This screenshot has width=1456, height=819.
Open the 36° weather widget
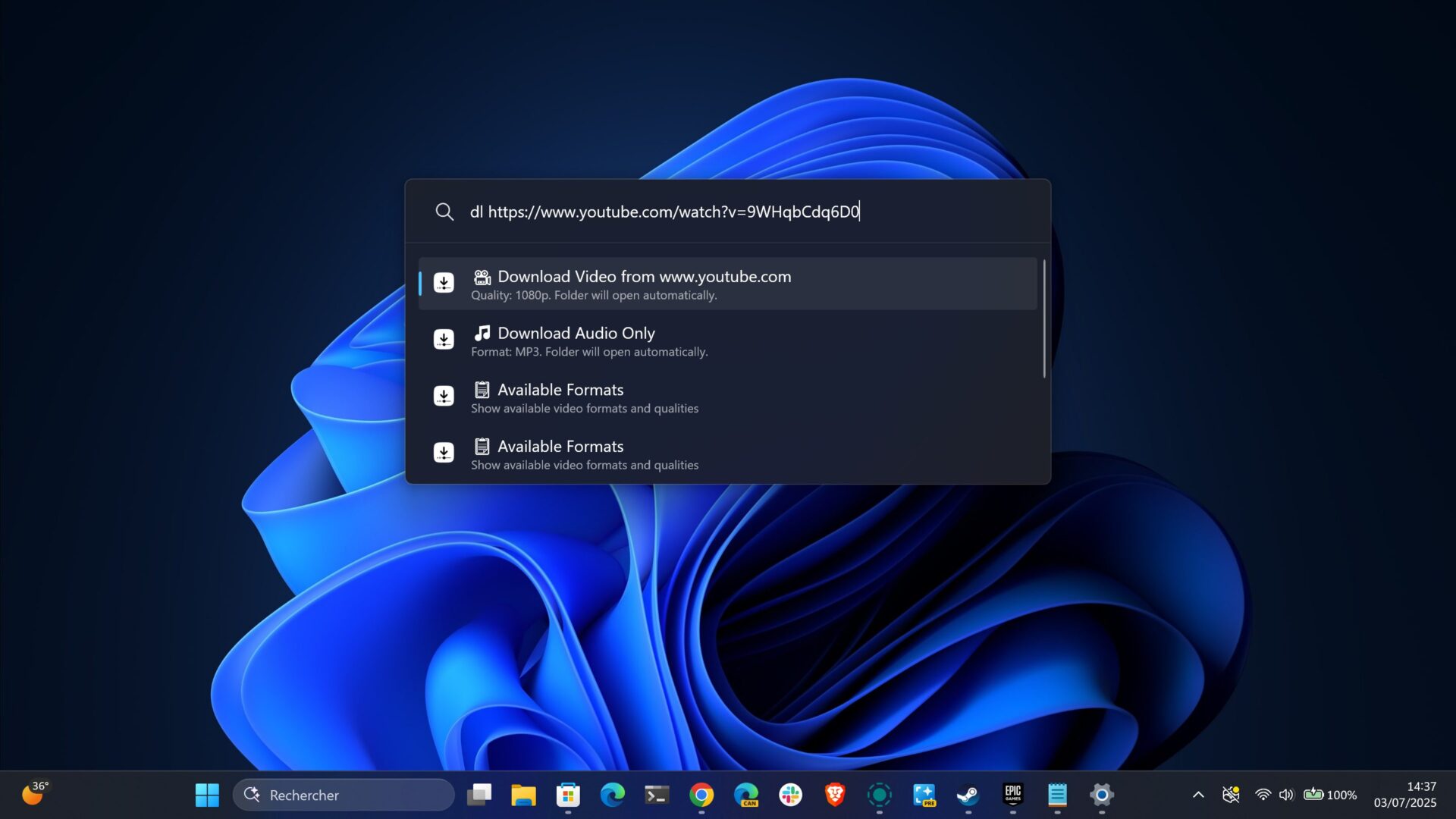pyautogui.click(x=35, y=793)
